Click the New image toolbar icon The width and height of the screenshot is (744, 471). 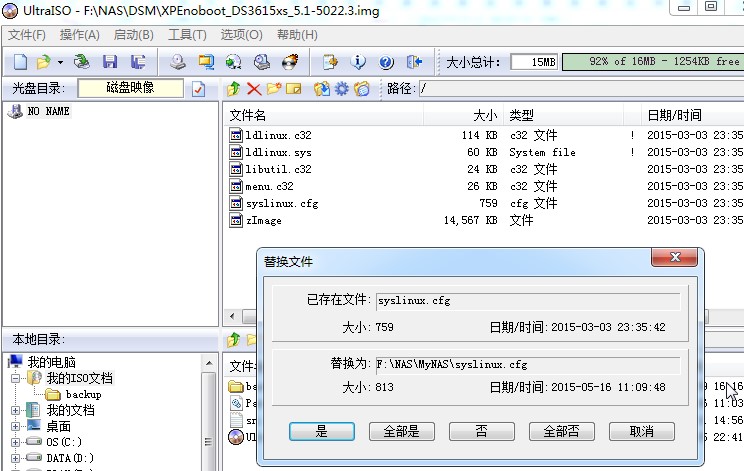click(x=20, y=62)
